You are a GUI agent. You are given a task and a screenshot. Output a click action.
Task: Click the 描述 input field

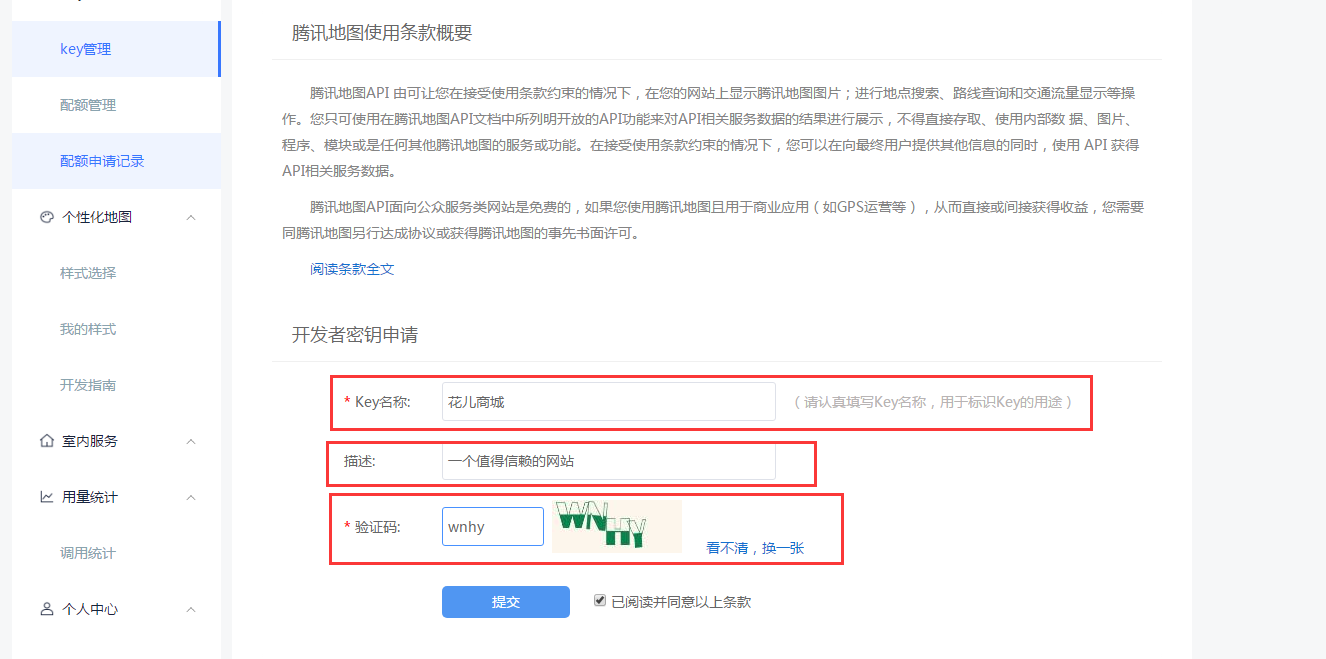[608, 461]
